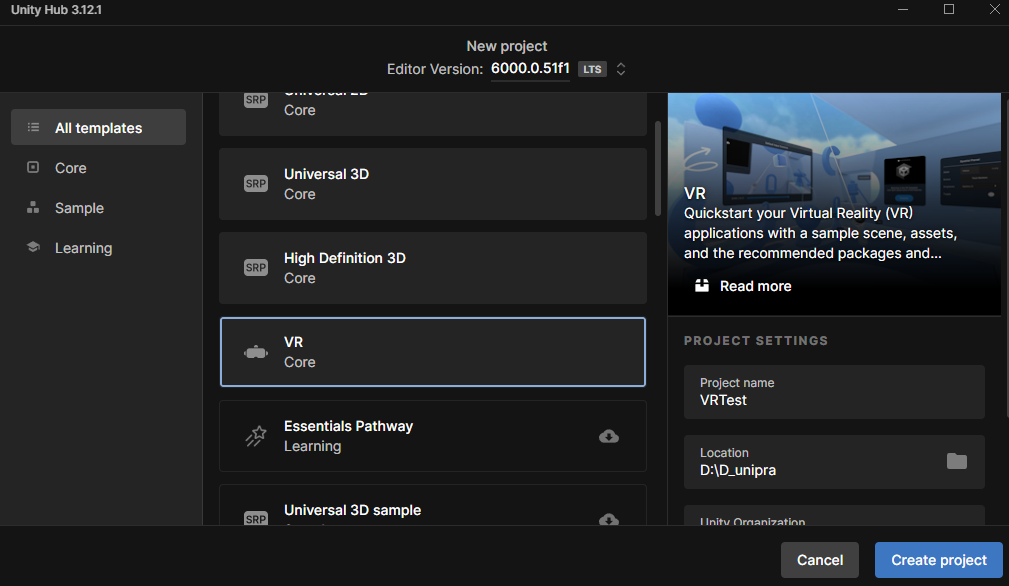Screen dimensions: 1009x586
Task: Click the Core category square icon
Action: (33, 167)
